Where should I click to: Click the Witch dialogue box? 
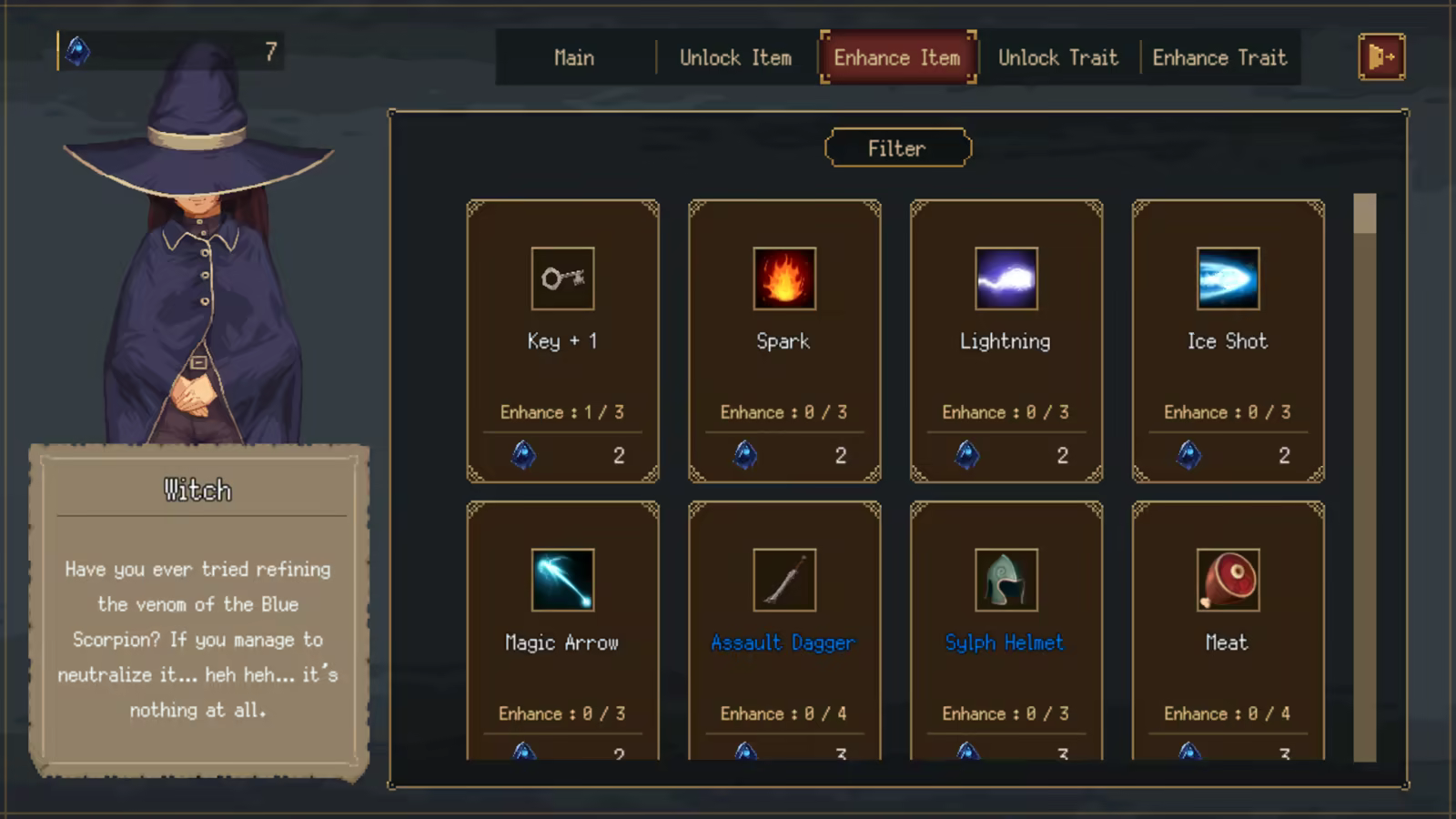pyautogui.click(x=198, y=612)
